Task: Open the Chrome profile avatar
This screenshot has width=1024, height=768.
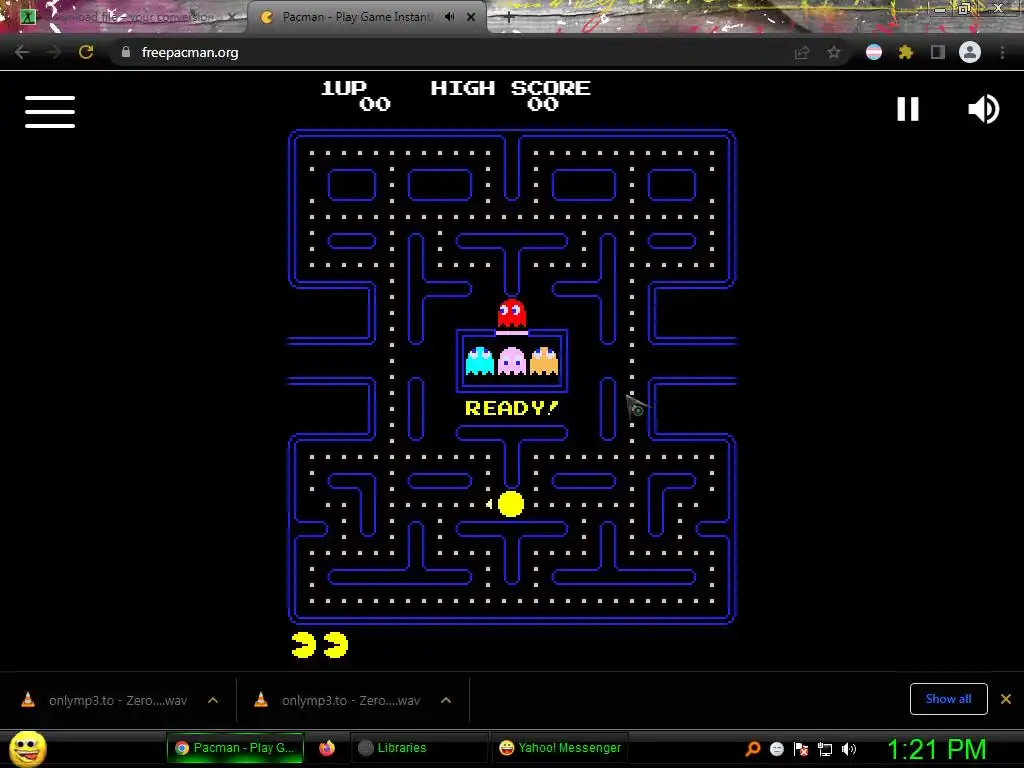Action: point(970,52)
